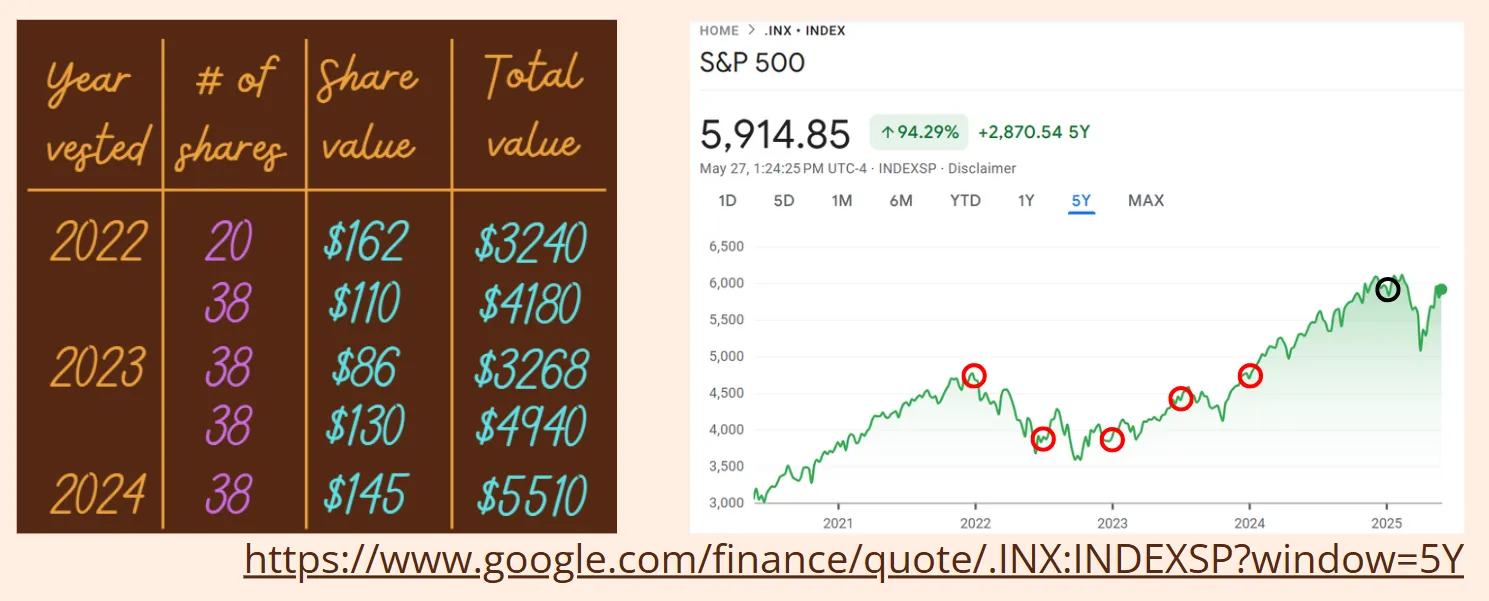Image resolution: width=1489 pixels, height=601 pixels.
Task: Open the YTD performance view
Action: [965, 200]
